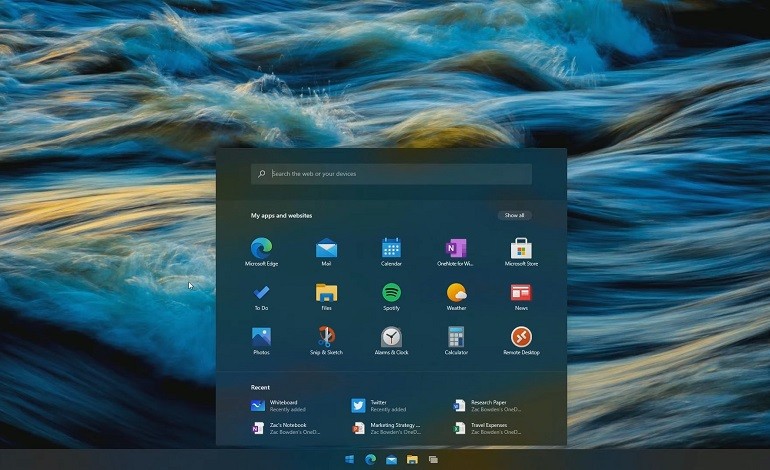
Task: Open the News app
Action: (x=521, y=297)
